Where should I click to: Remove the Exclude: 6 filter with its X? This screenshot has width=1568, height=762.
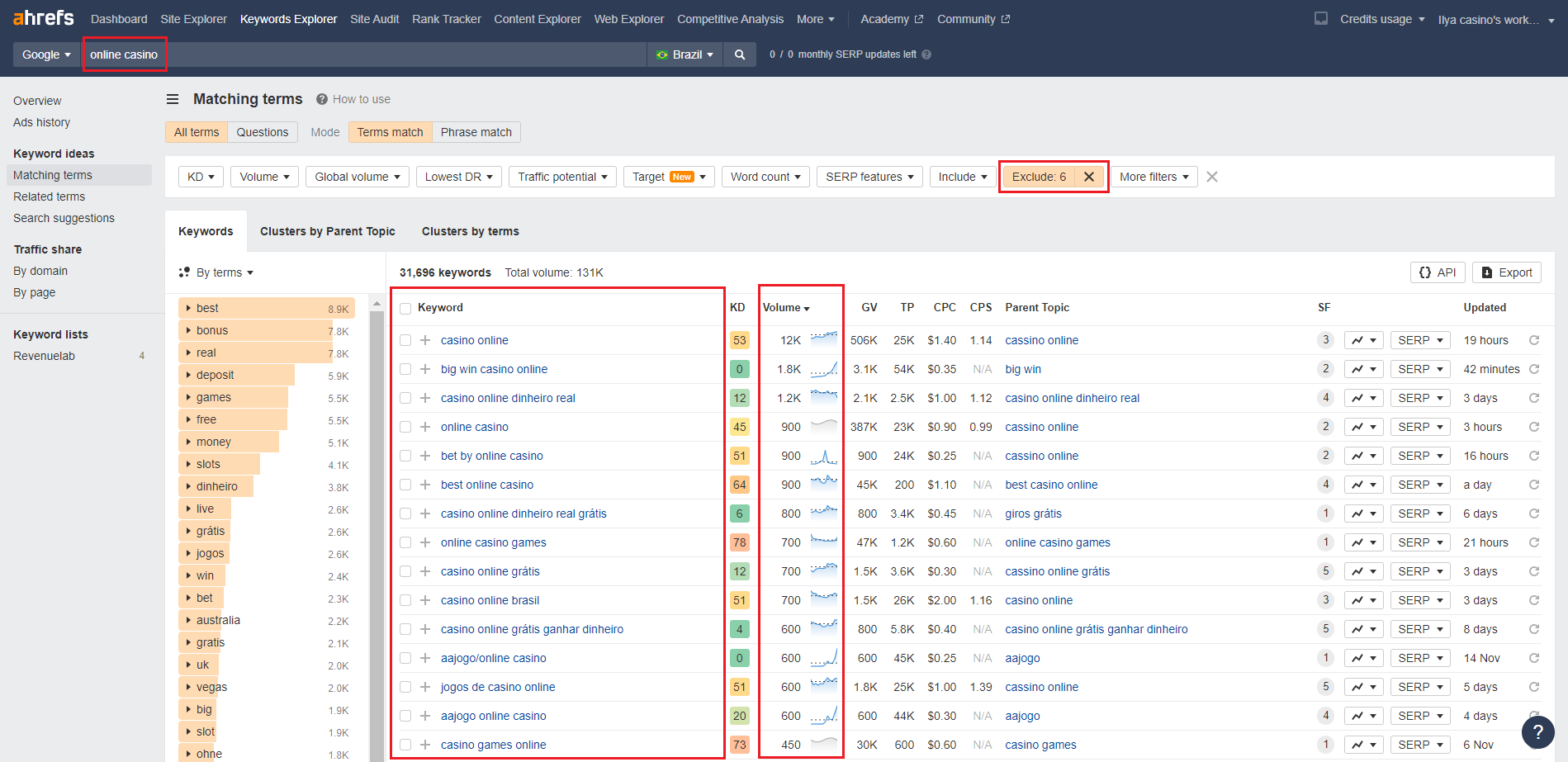click(x=1089, y=177)
